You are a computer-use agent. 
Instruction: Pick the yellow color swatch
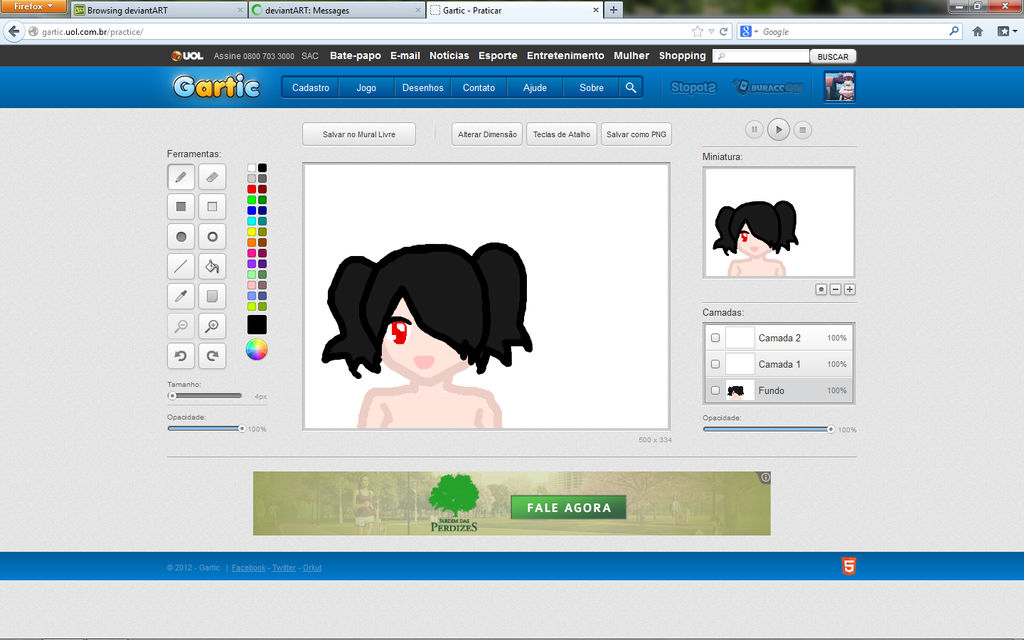point(251,232)
